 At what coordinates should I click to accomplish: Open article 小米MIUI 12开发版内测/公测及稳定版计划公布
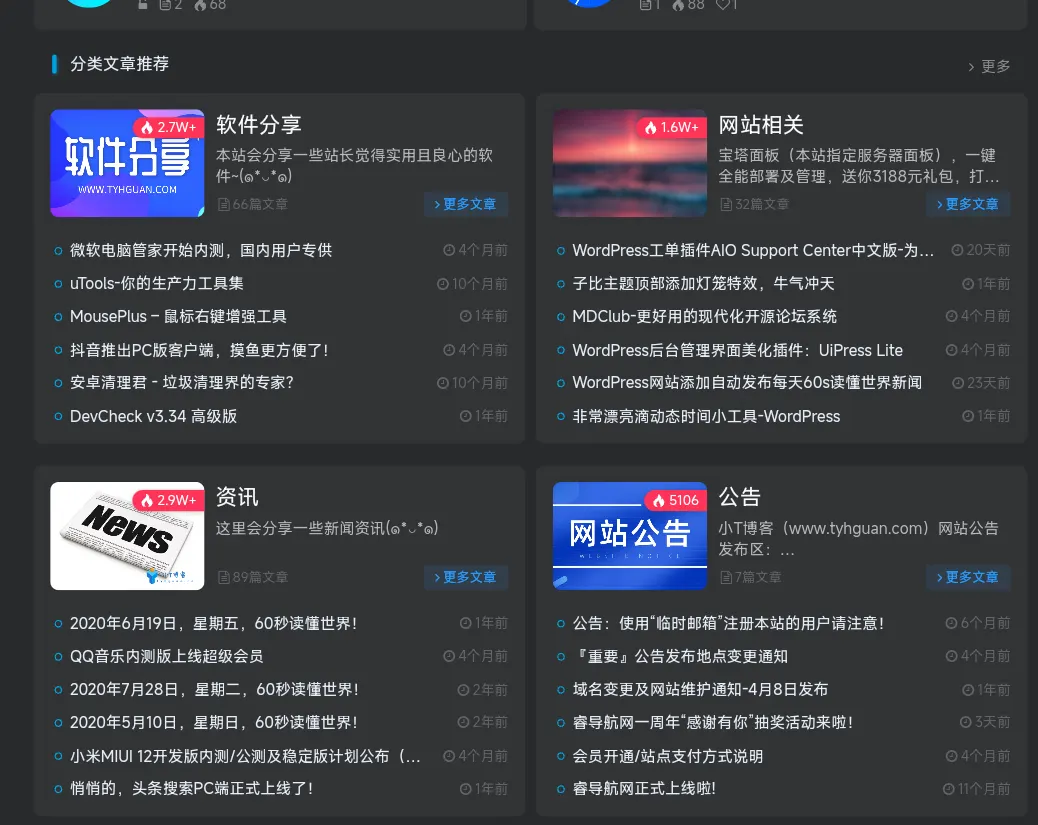tap(245, 756)
